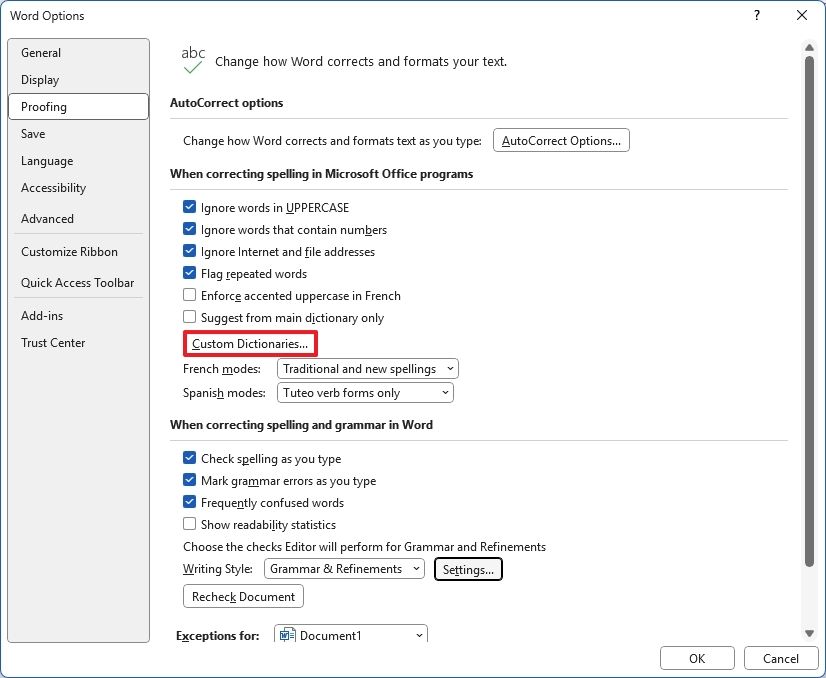Open the Trust Center section
This screenshot has width=826, height=678.
(x=53, y=342)
